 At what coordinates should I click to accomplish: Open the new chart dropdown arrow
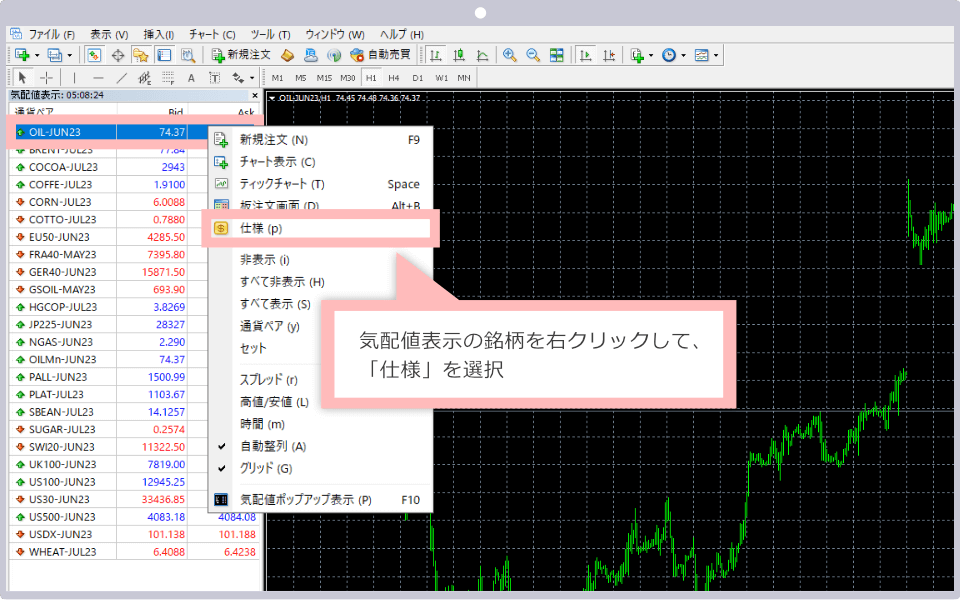point(37,55)
